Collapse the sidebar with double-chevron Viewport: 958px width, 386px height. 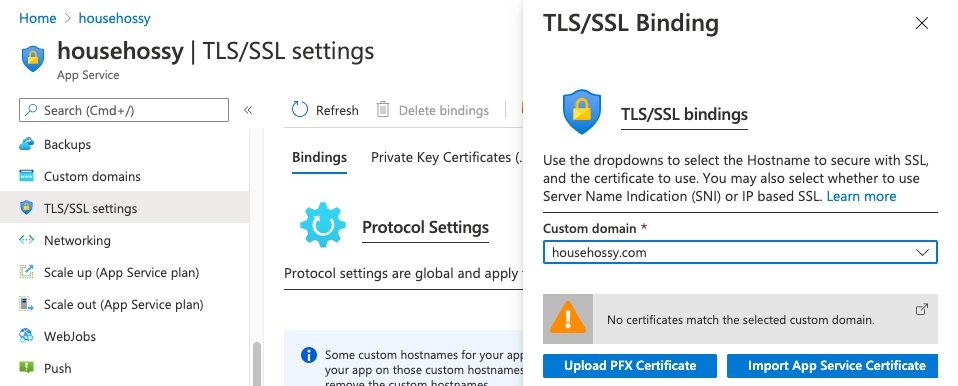[248, 110]
